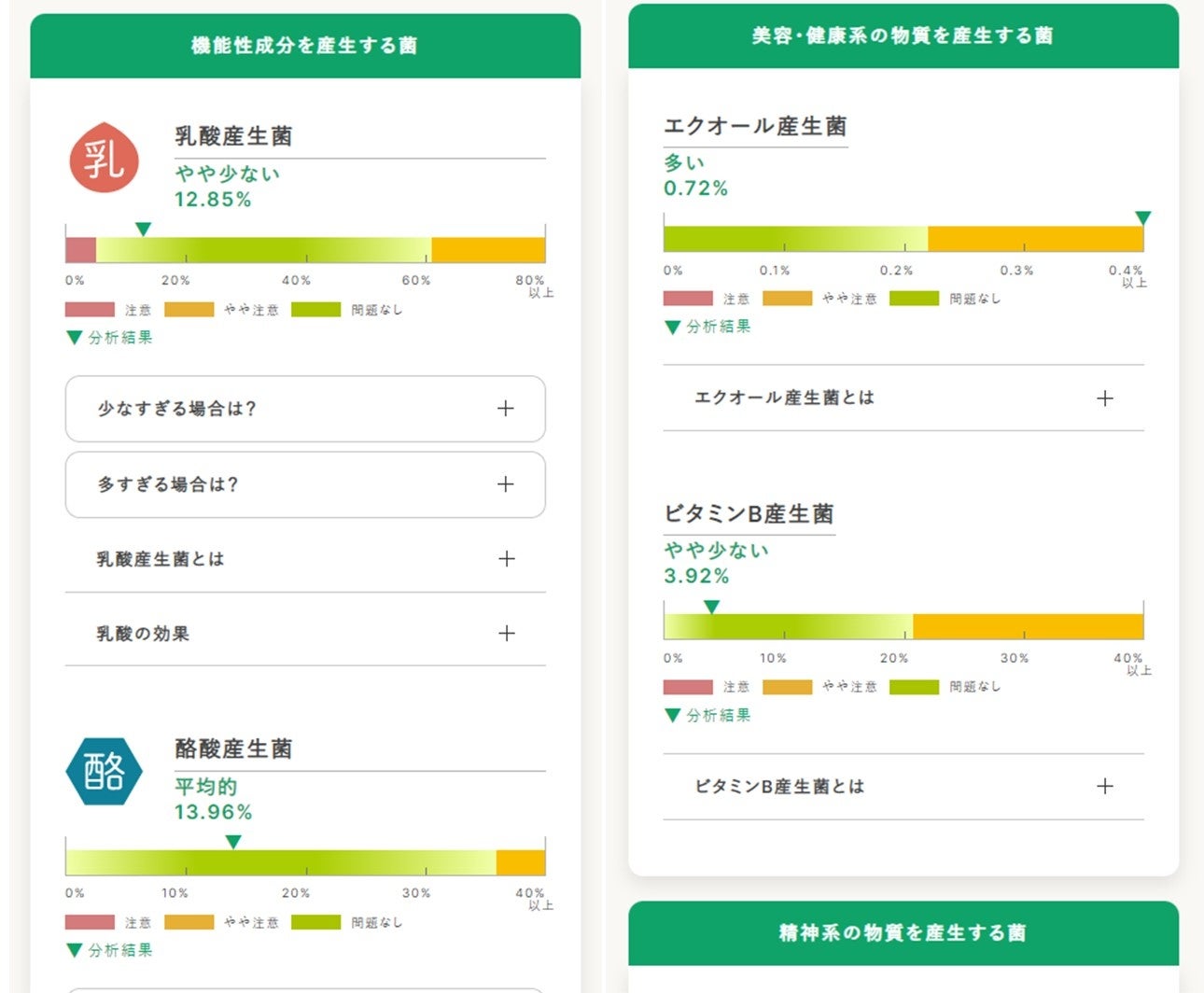Expand the 少なすぎる場合は？ section

click(x=304, y=409)
